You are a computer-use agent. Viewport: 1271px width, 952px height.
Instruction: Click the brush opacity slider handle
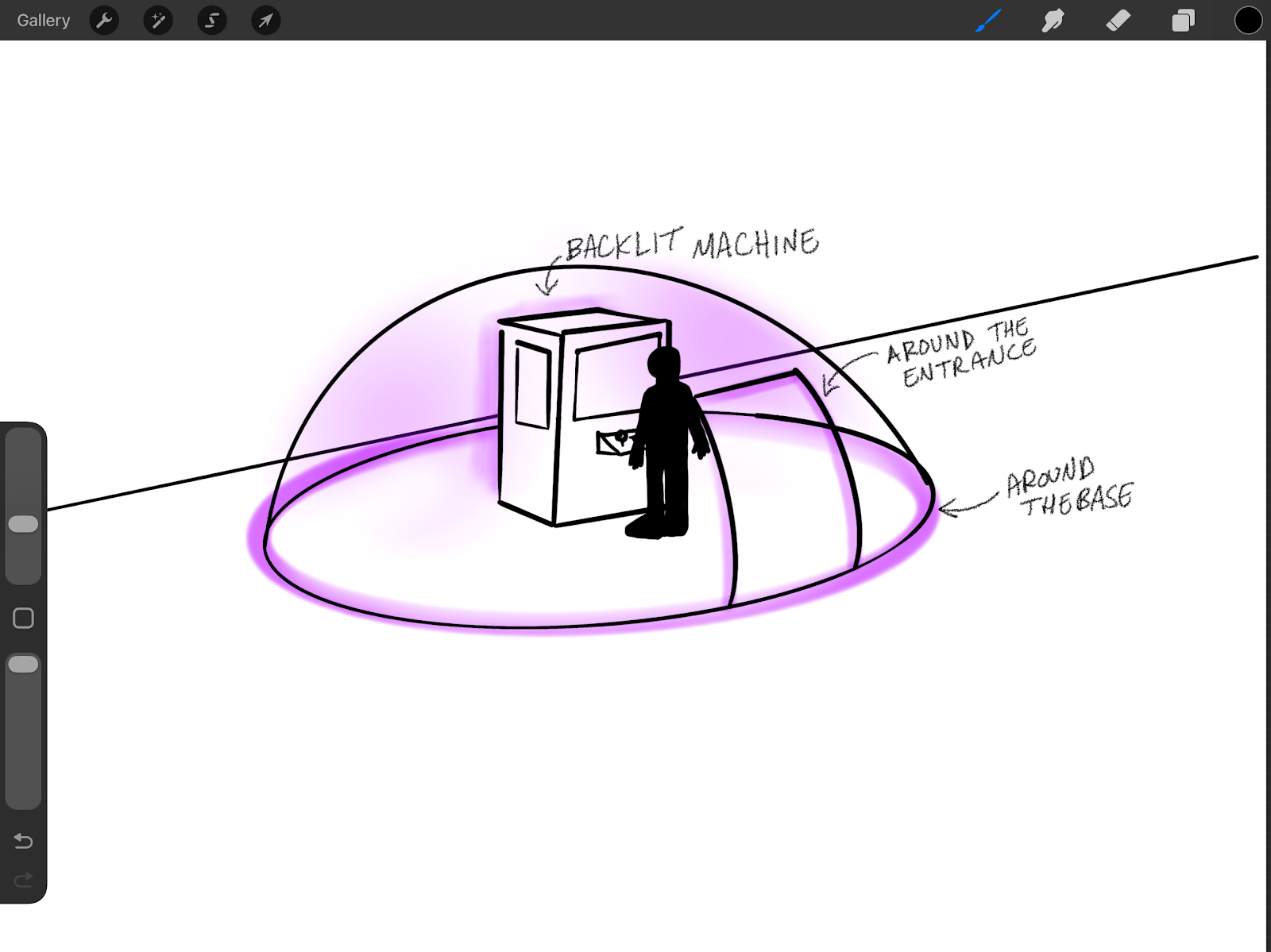coord(23,664)
